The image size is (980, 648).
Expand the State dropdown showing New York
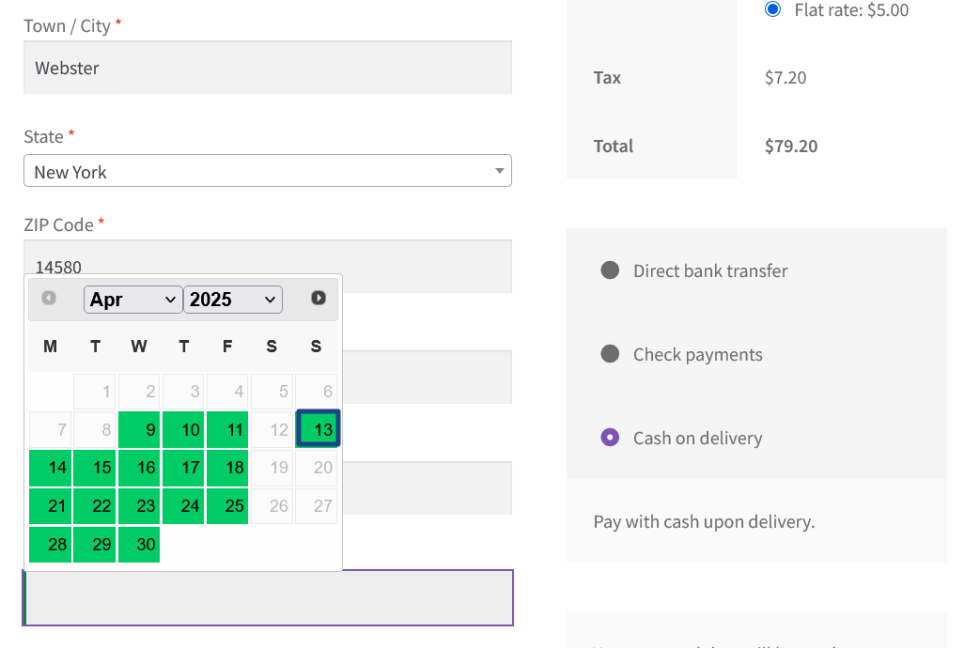point(267,171)
